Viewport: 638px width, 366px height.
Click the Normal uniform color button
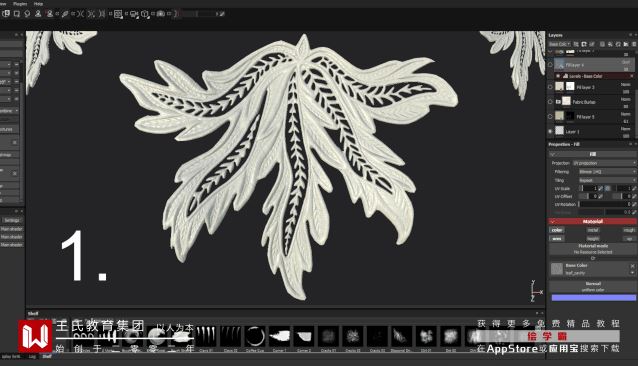[x=593, y=287]
